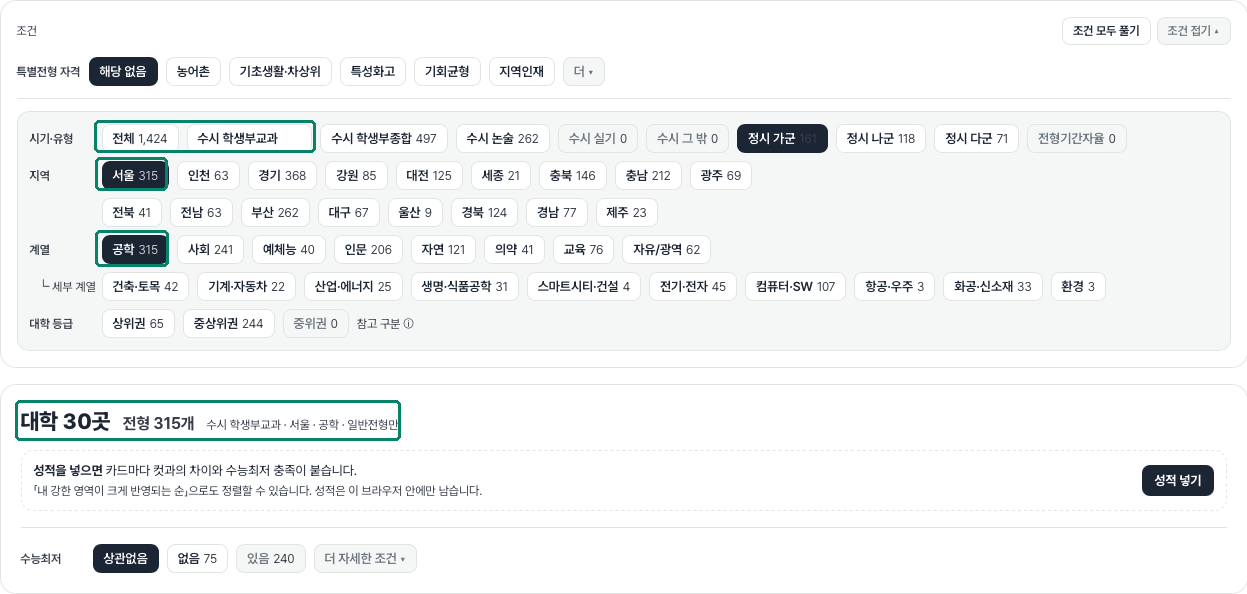Switch to 수시 학생부종합 497
1247x594 pixels.
[384, 139]
